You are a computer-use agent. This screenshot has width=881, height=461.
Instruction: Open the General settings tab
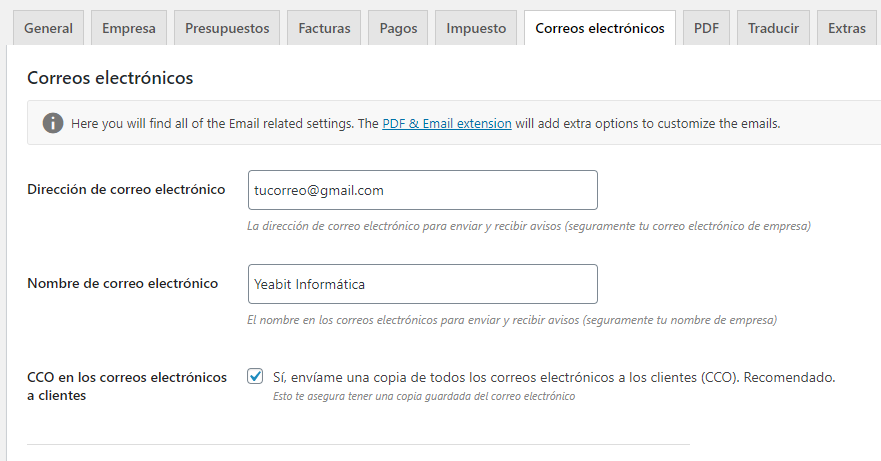pyautogui.click(x=48, y=28)
